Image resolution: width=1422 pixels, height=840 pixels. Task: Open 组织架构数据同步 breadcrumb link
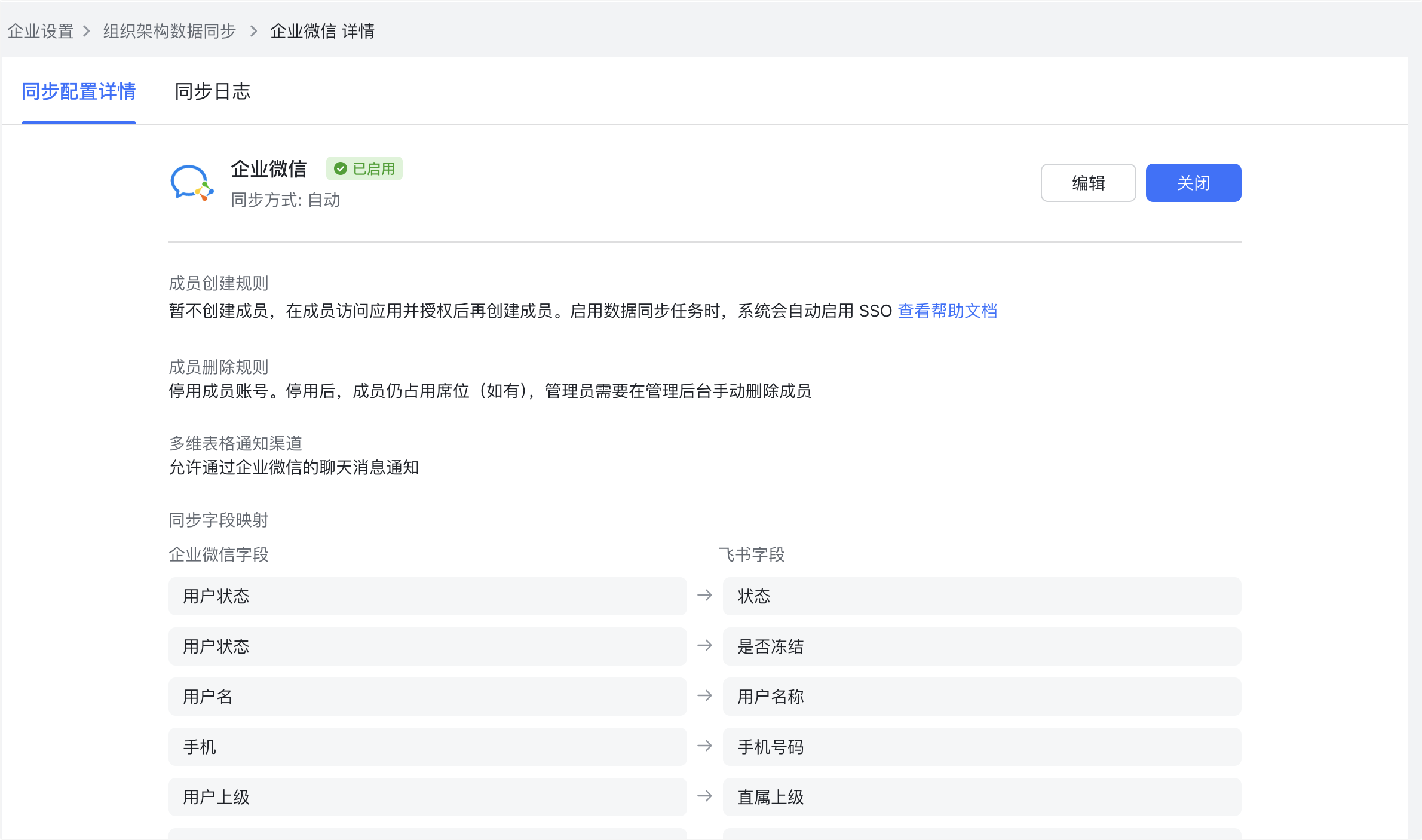(170, 31)
